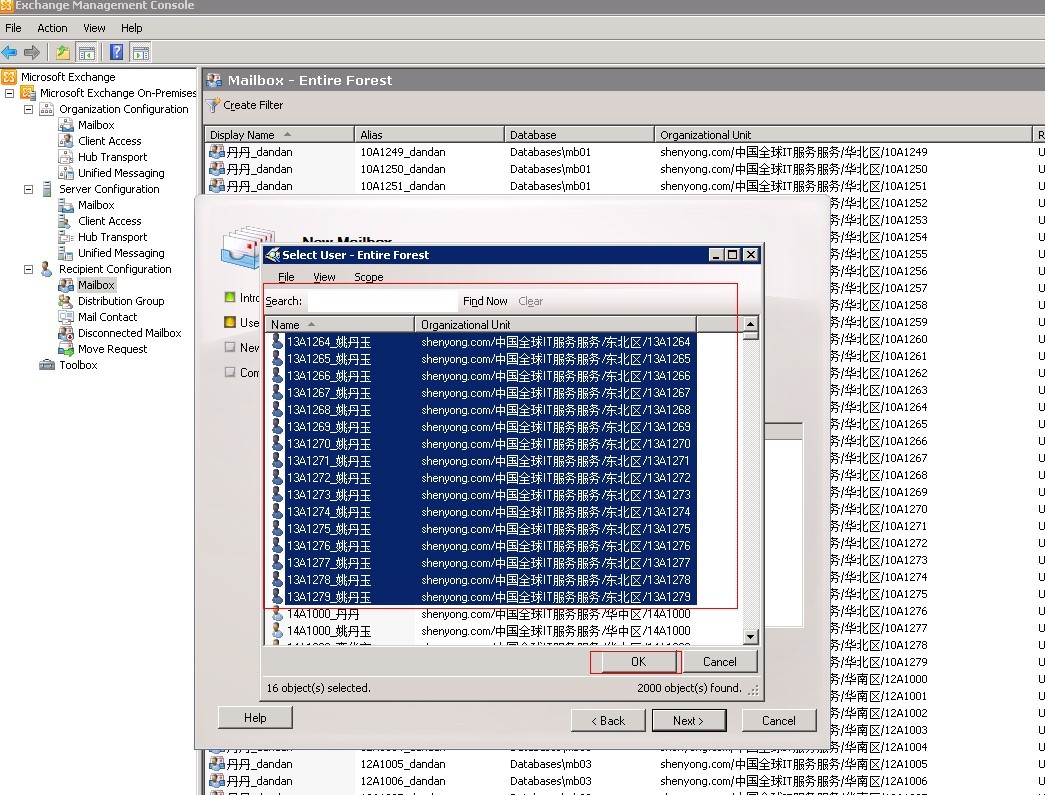
Task: Click the Show/Hide Console Tree icon
Action: pos(86,52)
